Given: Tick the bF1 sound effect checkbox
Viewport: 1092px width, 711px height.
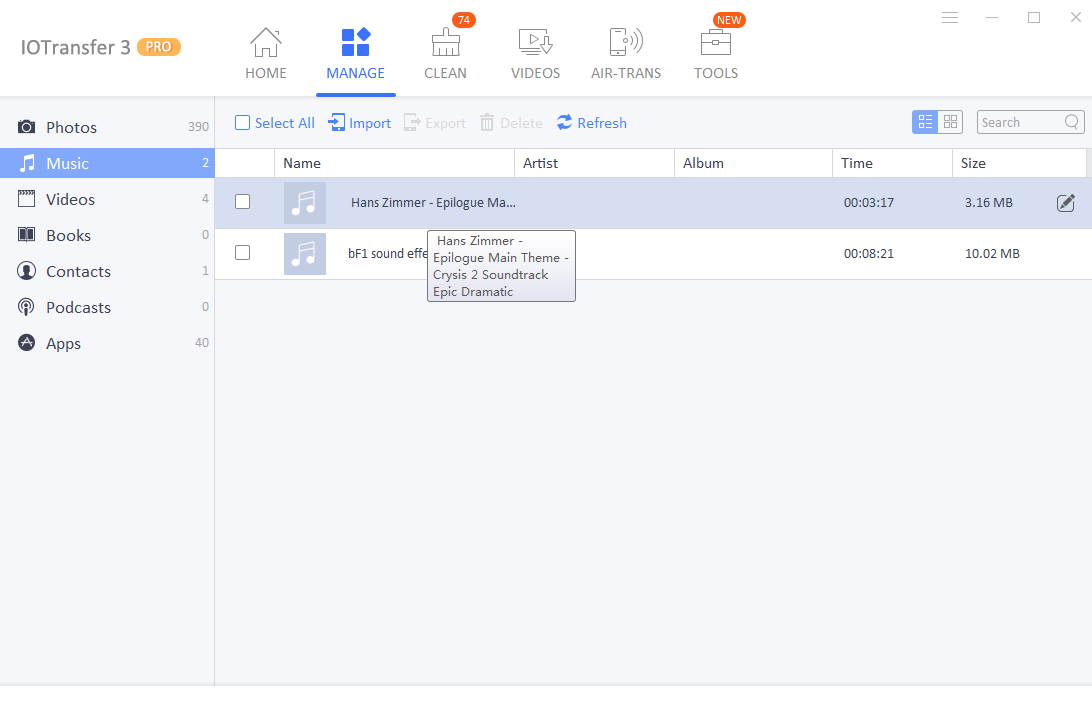Looking at the screenshot, I should [x=241, y=253].
